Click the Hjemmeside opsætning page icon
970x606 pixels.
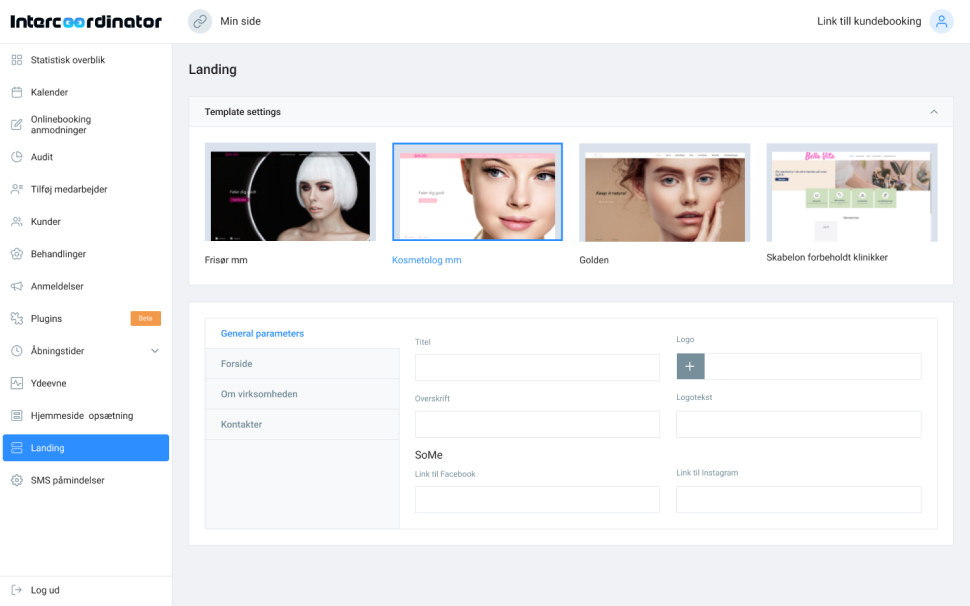tap(17, 416)
